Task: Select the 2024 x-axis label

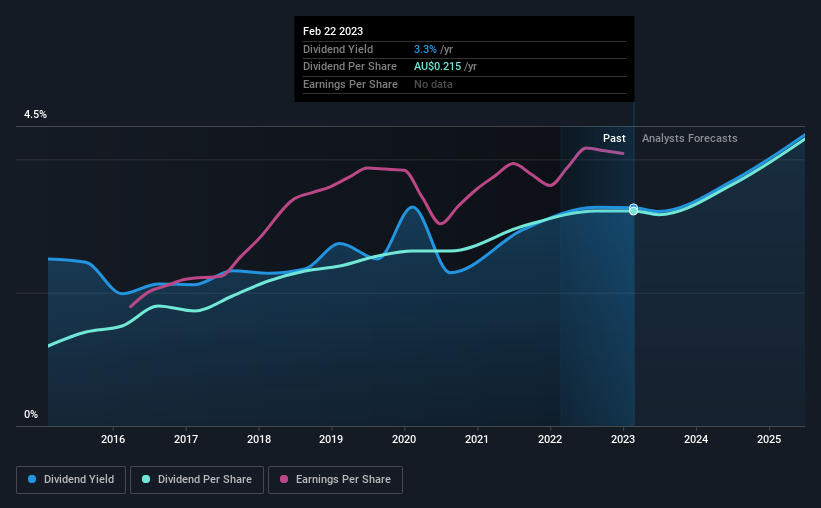Action: click(x=696, y=439)
